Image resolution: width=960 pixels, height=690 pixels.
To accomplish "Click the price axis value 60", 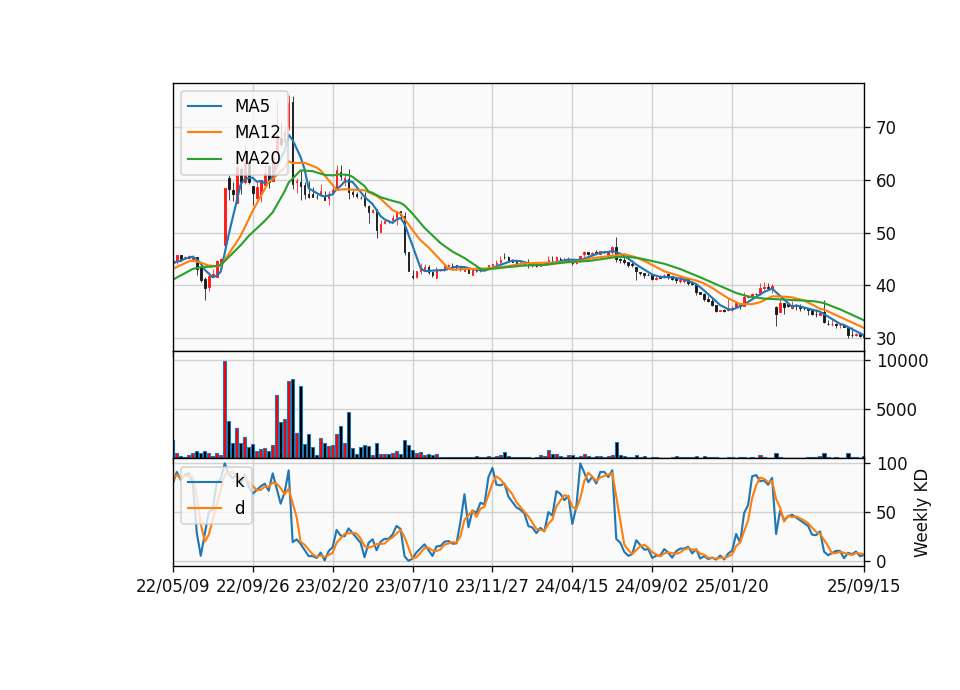I will (886, 181).
